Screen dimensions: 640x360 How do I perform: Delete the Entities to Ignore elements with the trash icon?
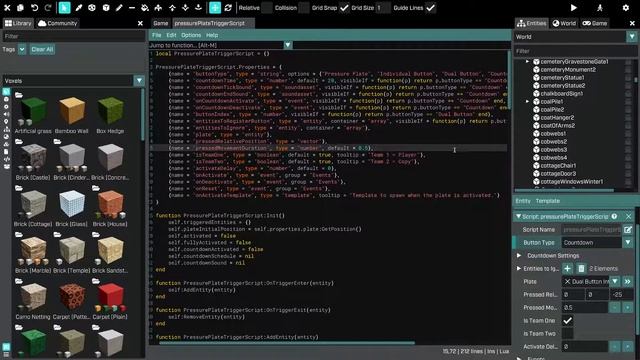[581, 269]
